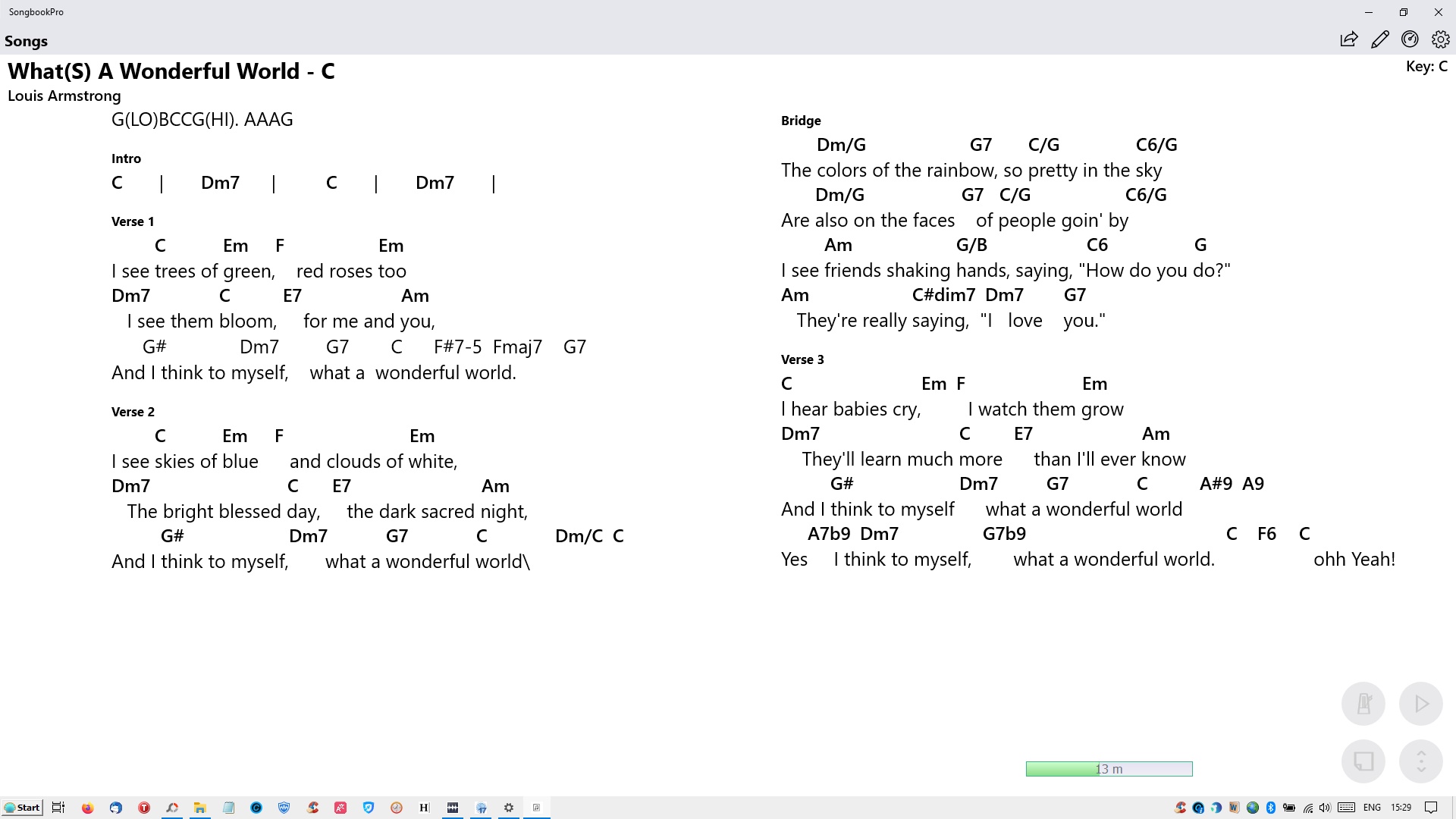Click the Bridge section heading

(x=801, y=121)
